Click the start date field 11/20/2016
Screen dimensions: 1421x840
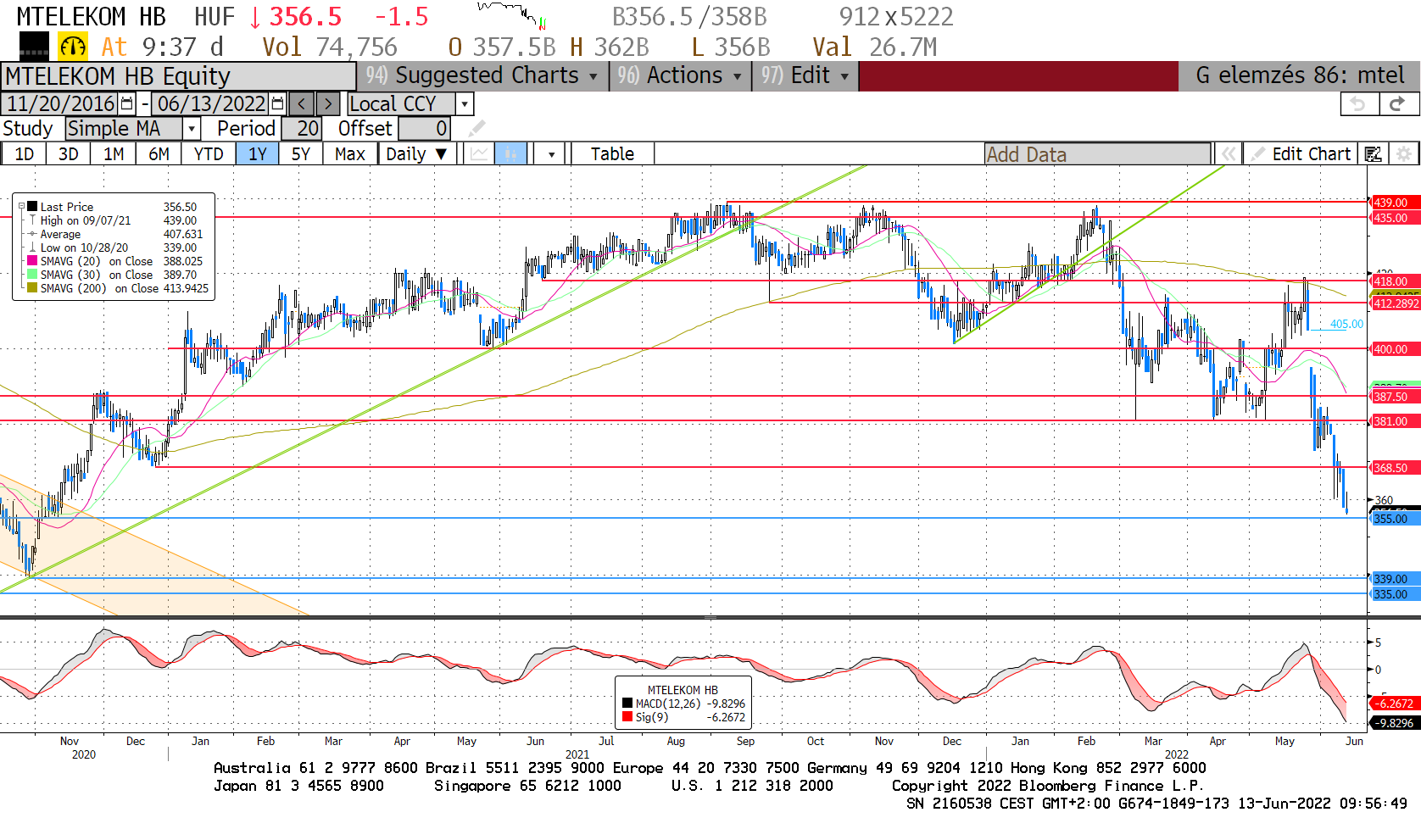pos(61,103)
